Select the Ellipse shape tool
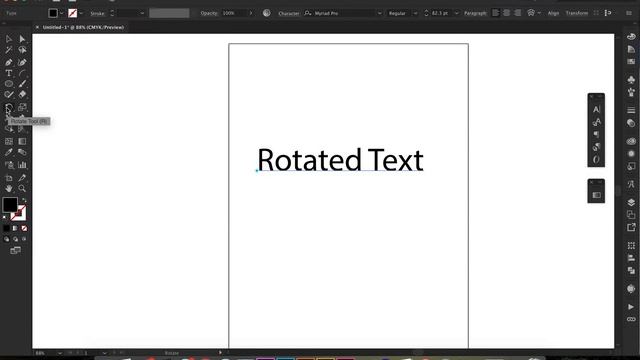Image resolution: width=640 pixels, height=360 pixels. point(9,84)
